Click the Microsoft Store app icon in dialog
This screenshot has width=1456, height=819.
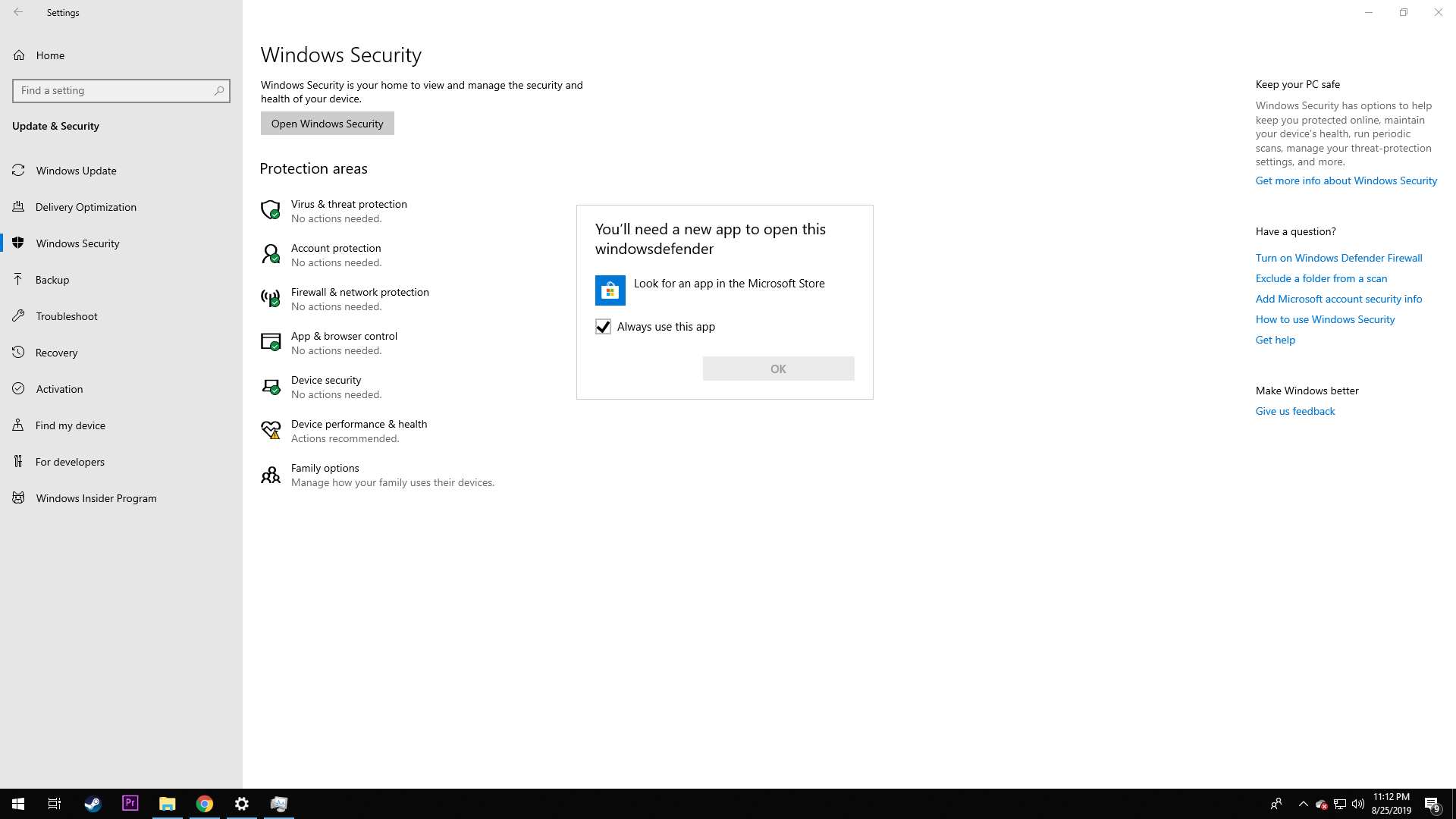609,290
